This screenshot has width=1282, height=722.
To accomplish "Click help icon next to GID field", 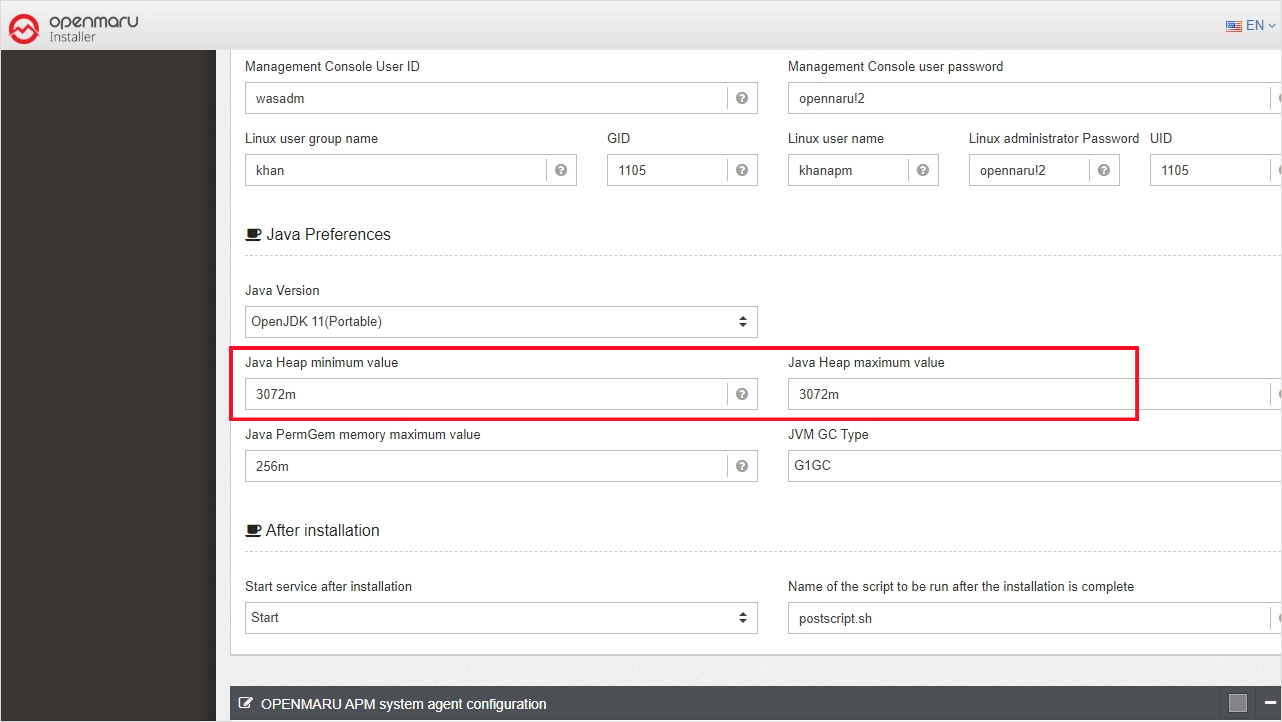I will coord(742,170).
